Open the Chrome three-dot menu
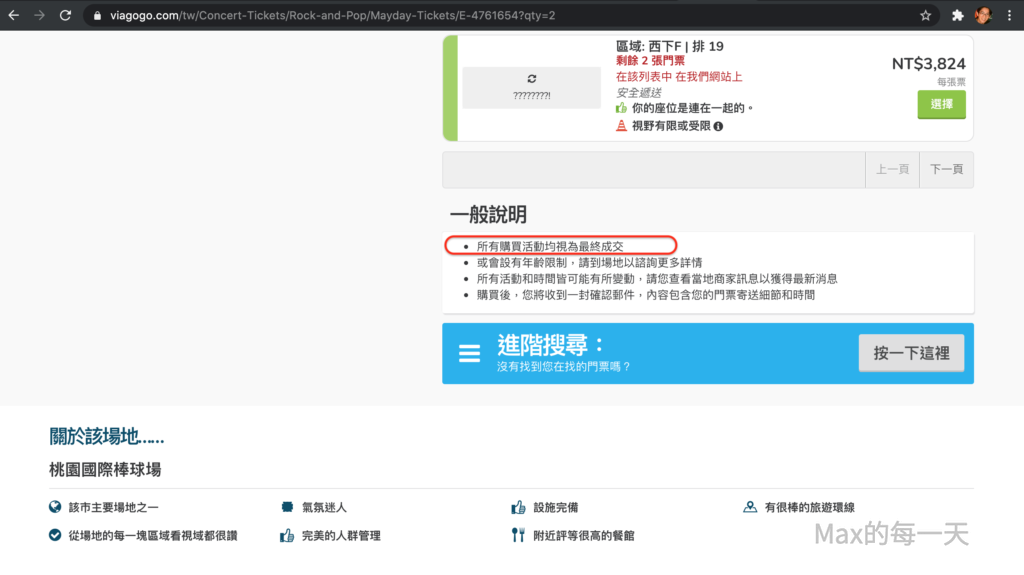 [1008, 16]
